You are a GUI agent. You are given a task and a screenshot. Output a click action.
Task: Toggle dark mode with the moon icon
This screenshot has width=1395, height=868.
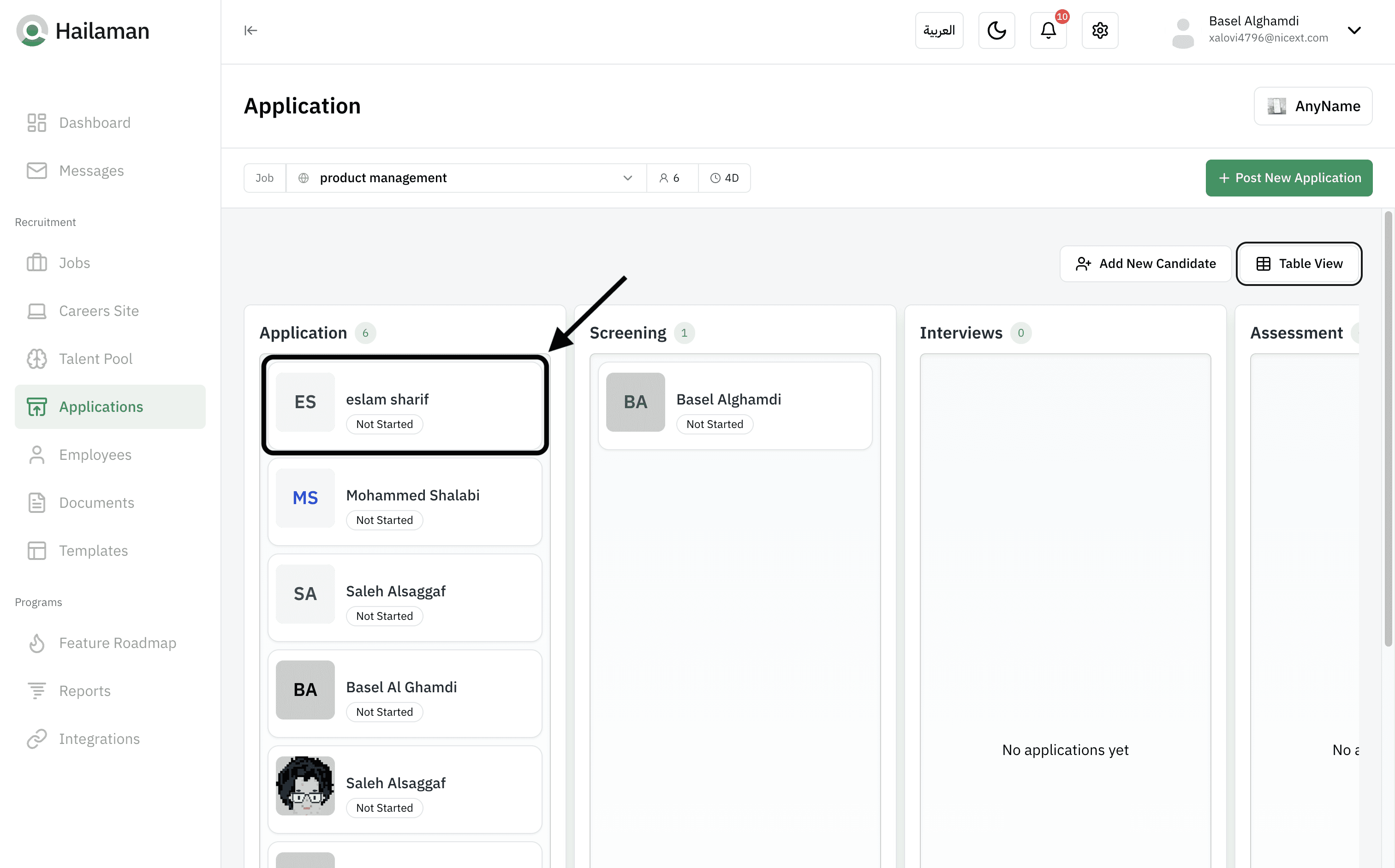click(x=996, y=30)
